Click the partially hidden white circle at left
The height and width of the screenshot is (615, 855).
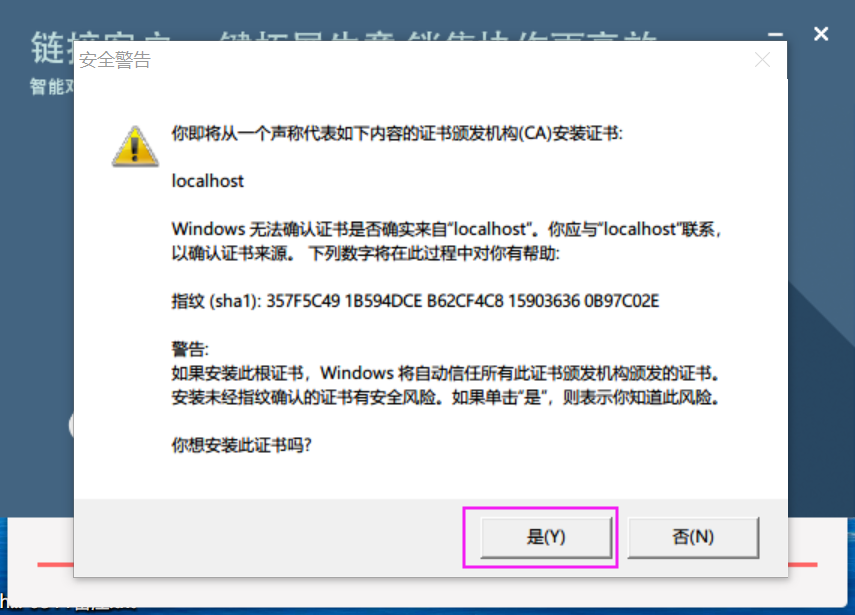click(71, 425)
